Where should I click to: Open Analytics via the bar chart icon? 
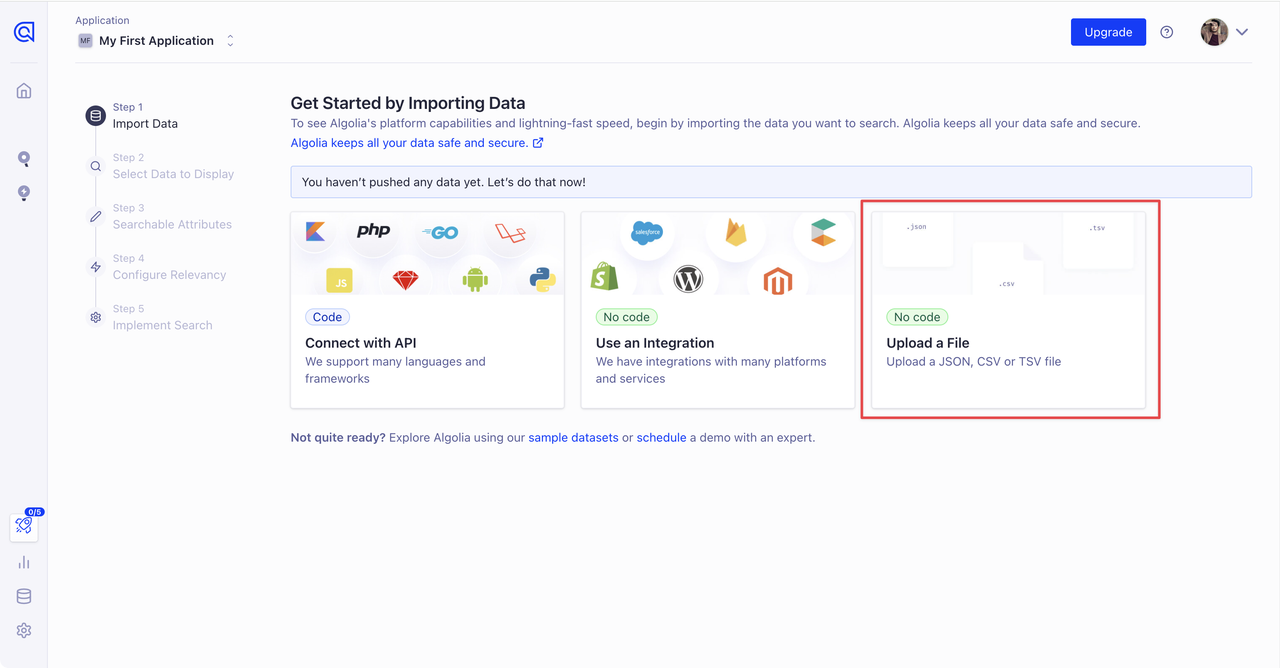(23, 561)
